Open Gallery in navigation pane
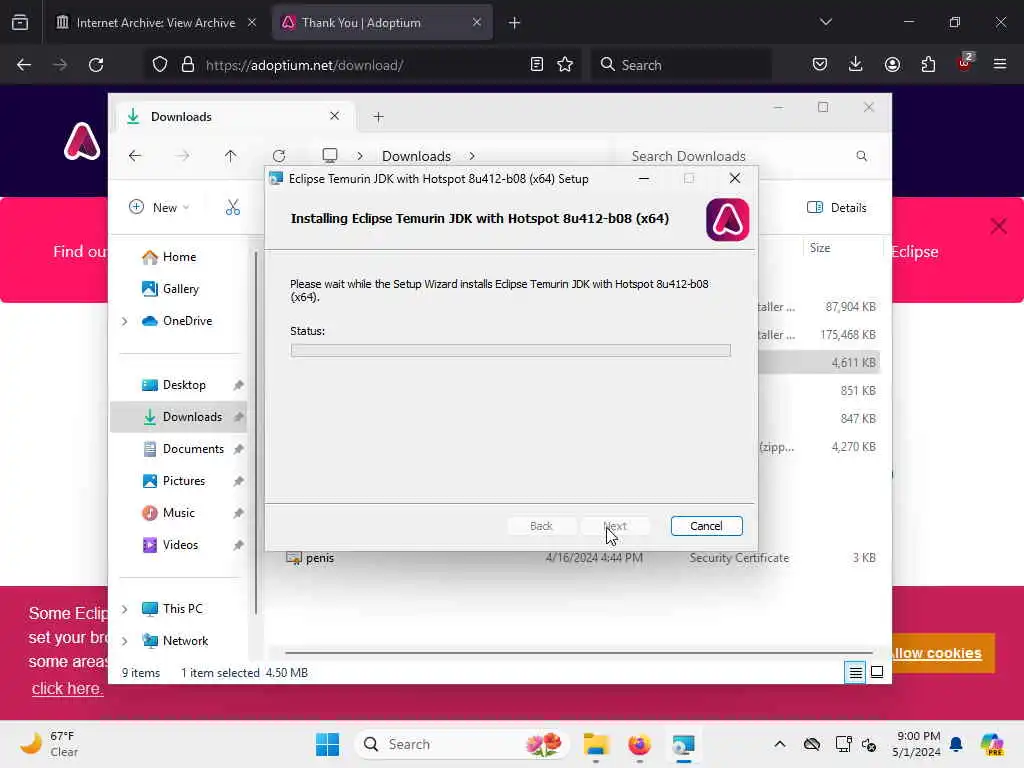1024x768 pixels. [x=181, y=289]
